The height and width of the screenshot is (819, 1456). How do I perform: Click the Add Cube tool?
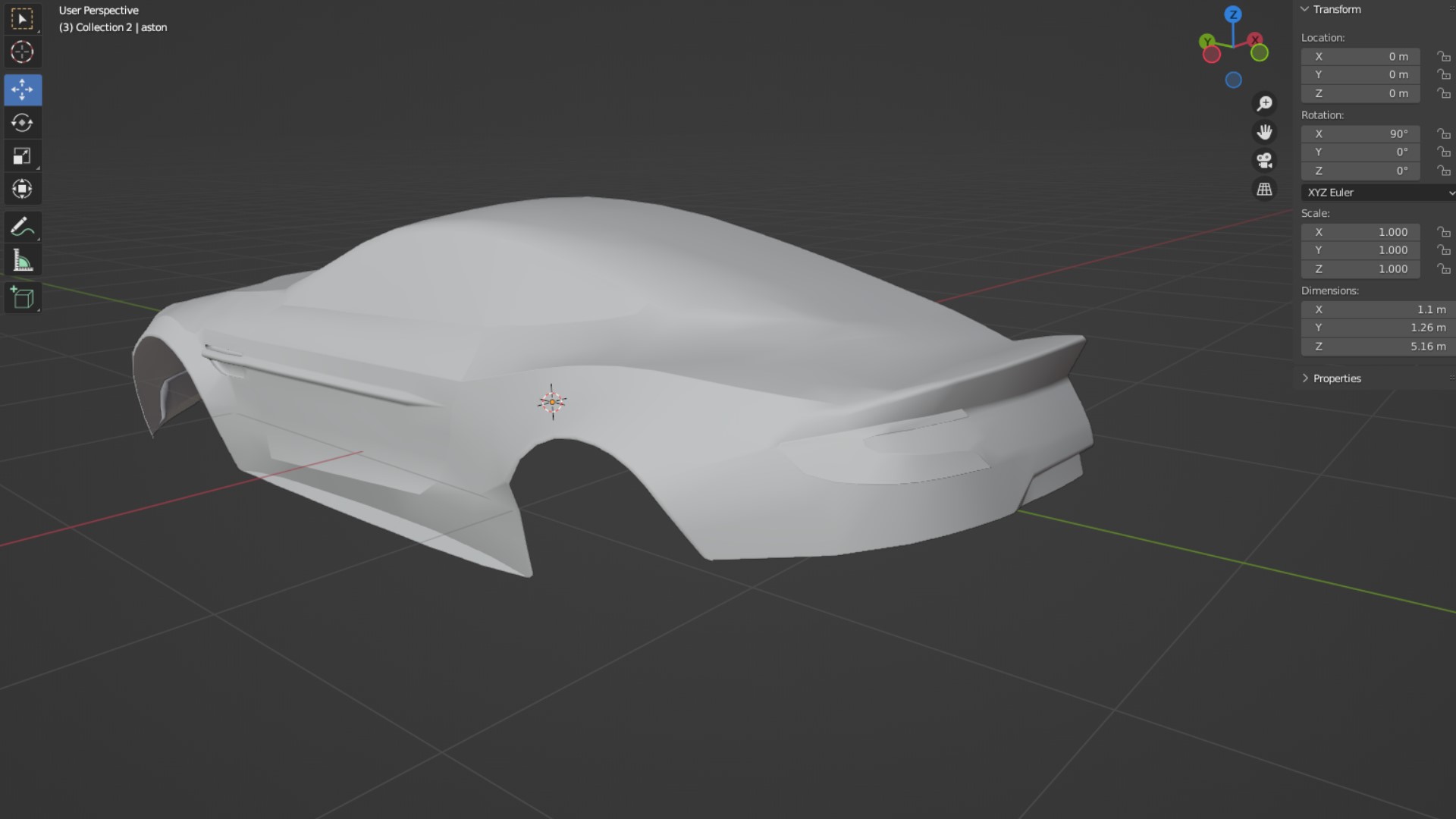22,298
